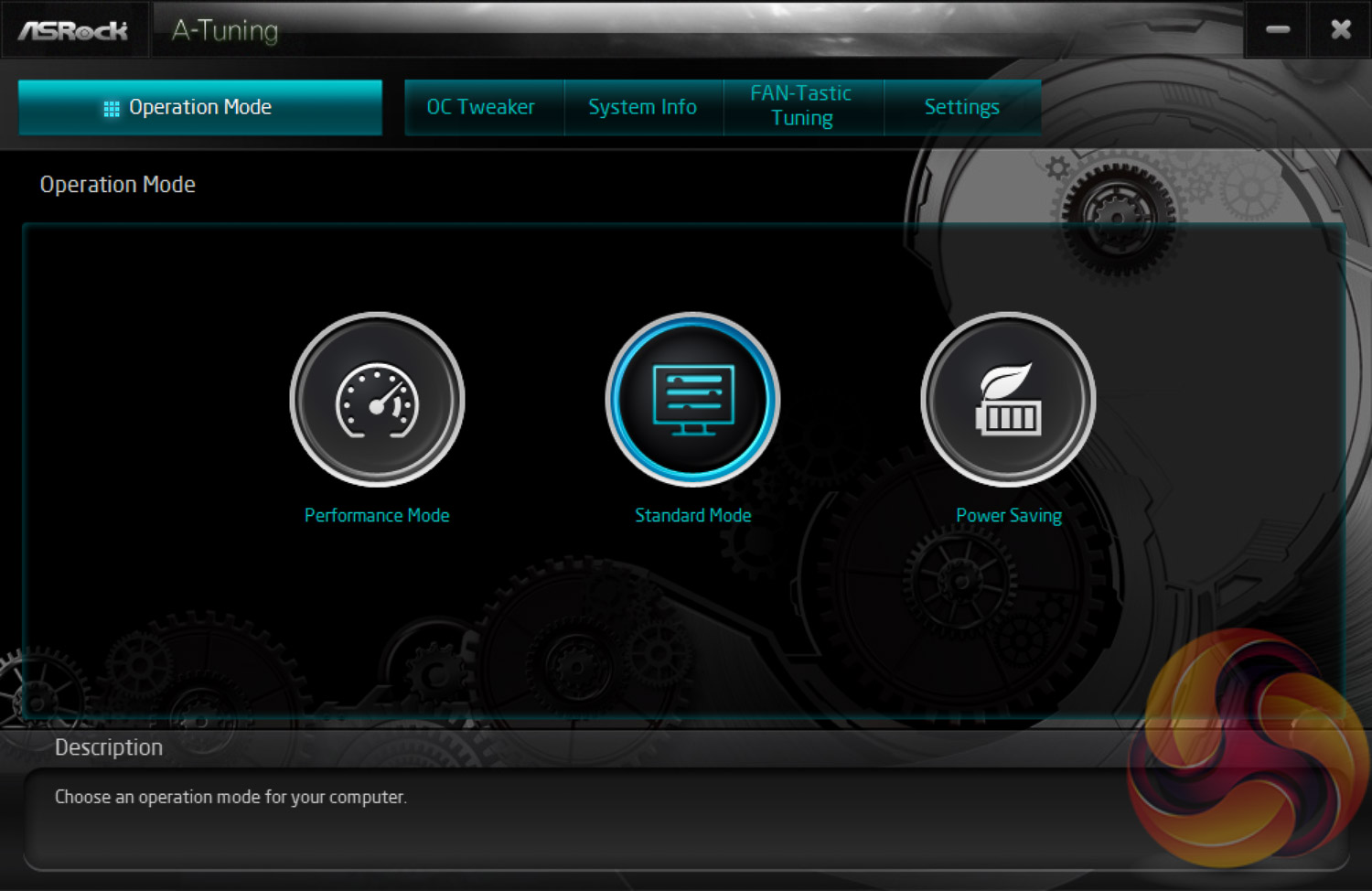Click the 'A-Tuning' title text
This screenshot has height=891, width=1372.
[x=225, y=30]
